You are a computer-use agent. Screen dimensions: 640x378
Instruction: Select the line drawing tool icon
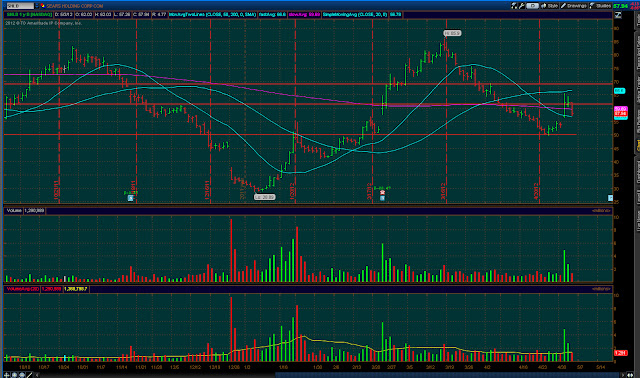[29, 375]
